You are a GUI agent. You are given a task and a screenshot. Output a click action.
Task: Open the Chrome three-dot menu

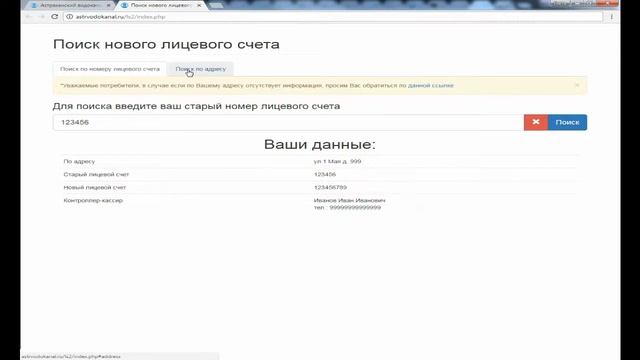point(611,17)
